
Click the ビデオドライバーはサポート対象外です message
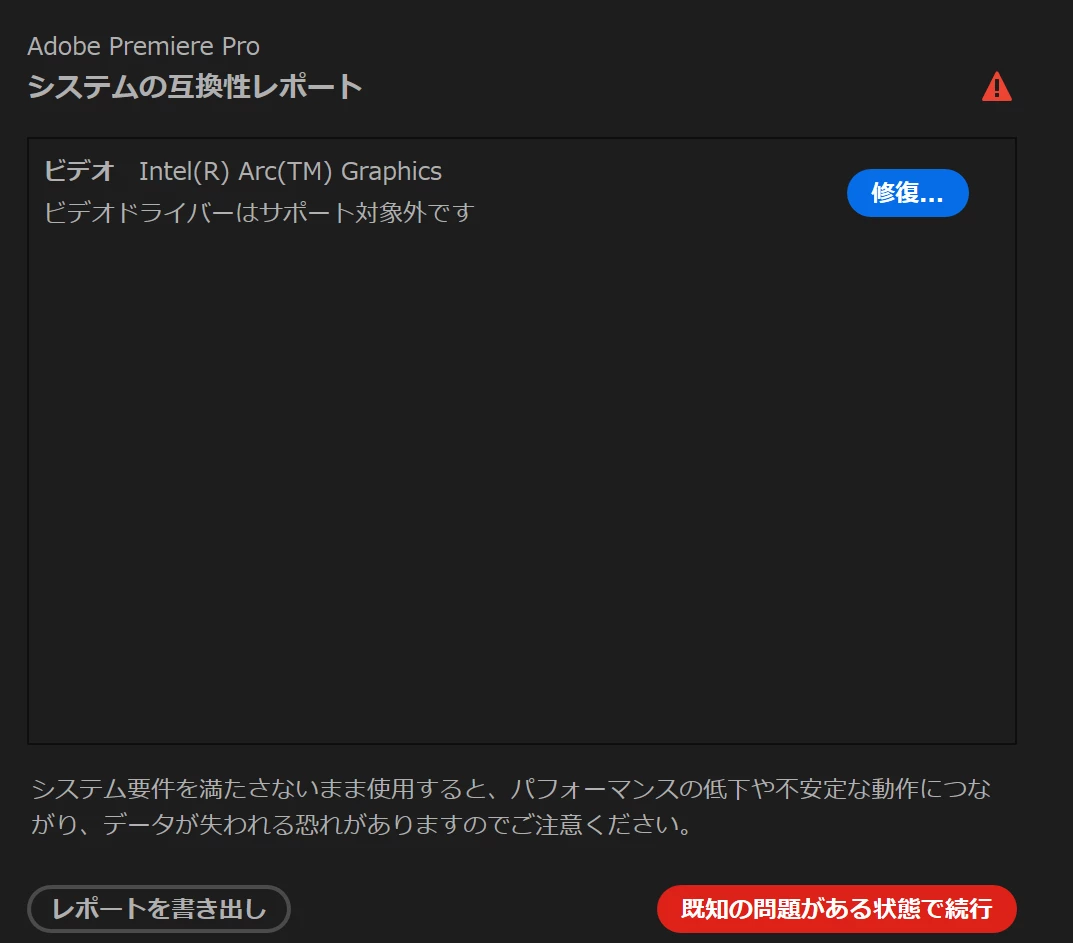point(259,213)
